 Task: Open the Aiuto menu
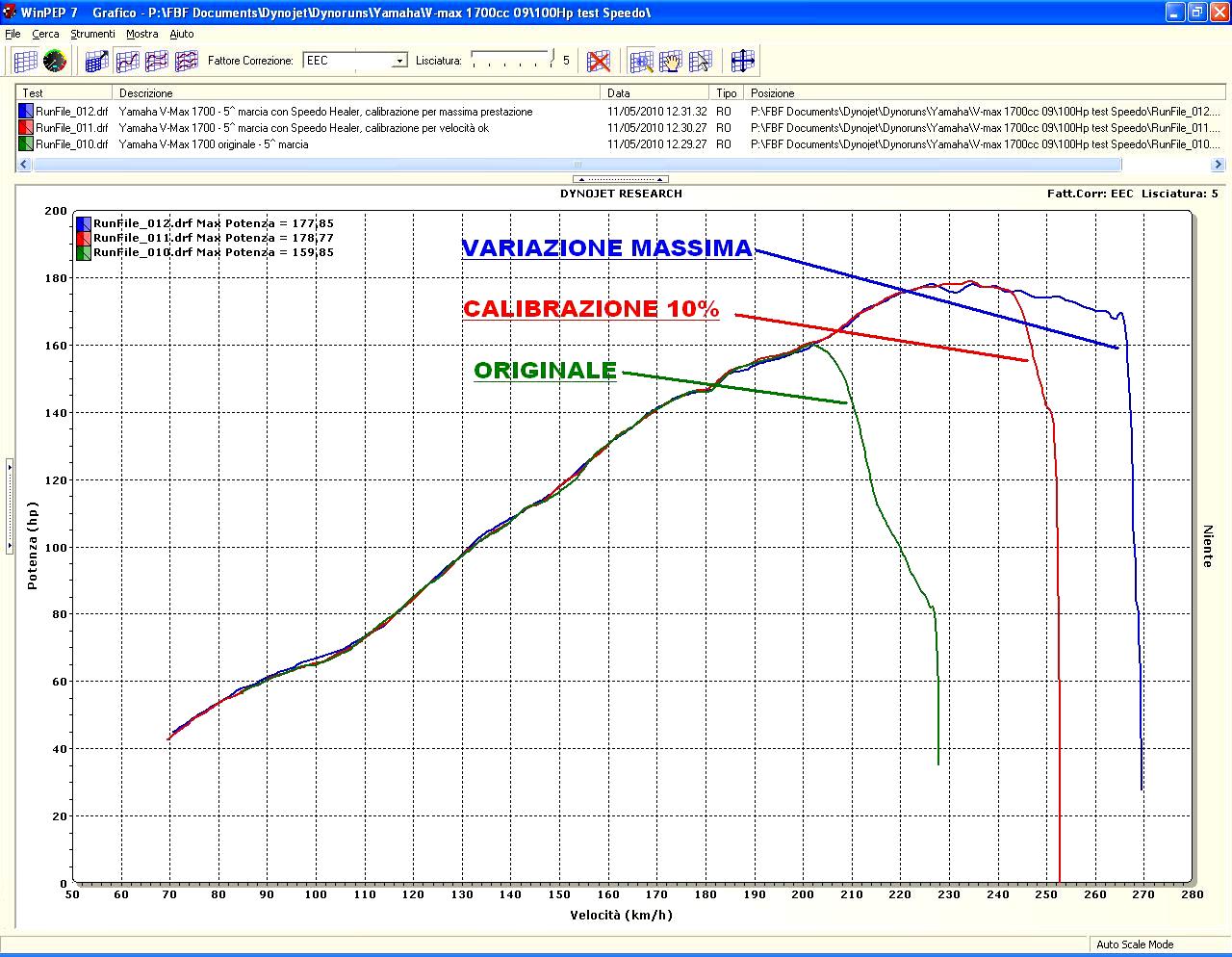[182, 34]
